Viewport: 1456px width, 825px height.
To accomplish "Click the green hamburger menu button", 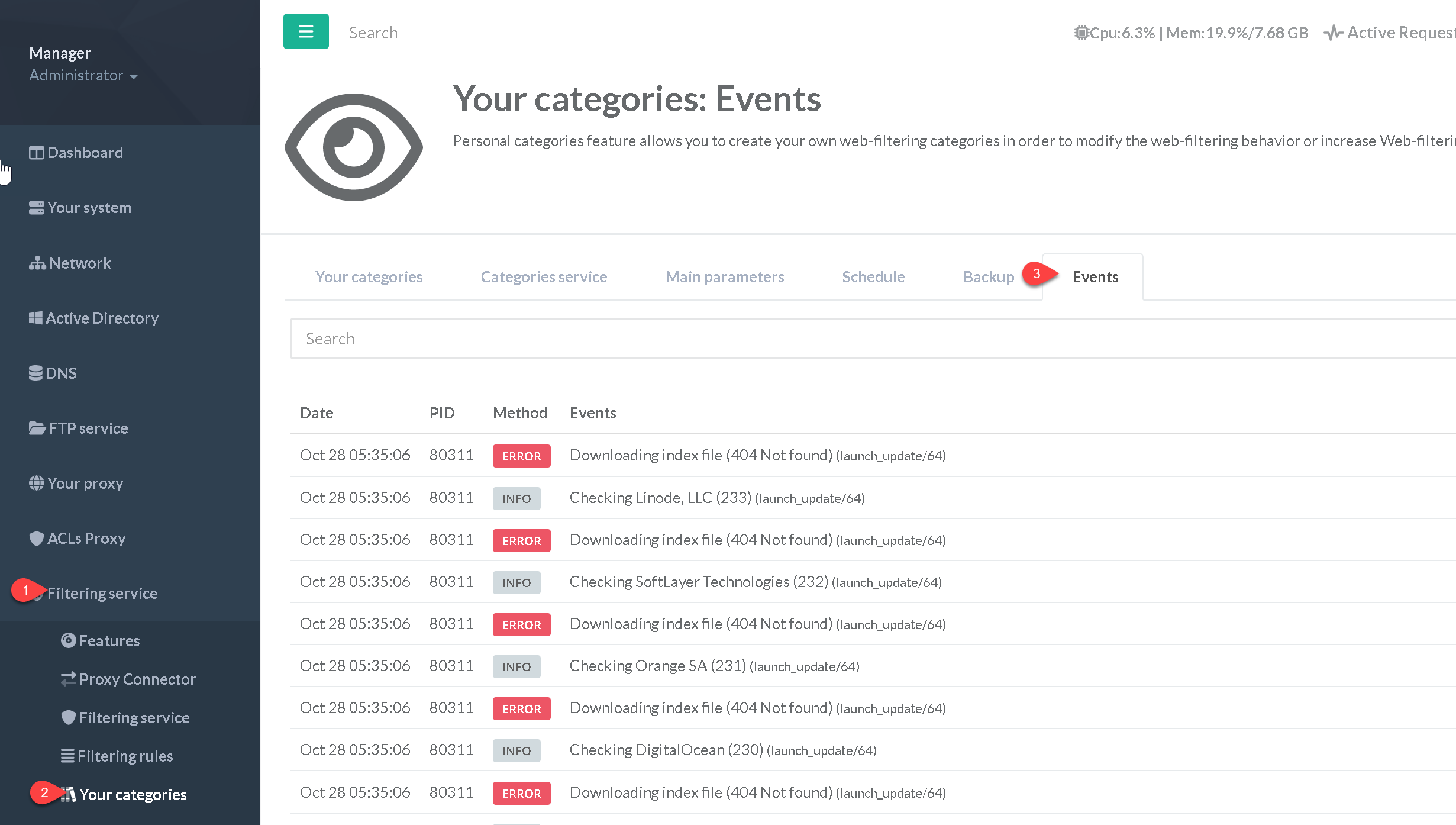I will tap(306, 31).
